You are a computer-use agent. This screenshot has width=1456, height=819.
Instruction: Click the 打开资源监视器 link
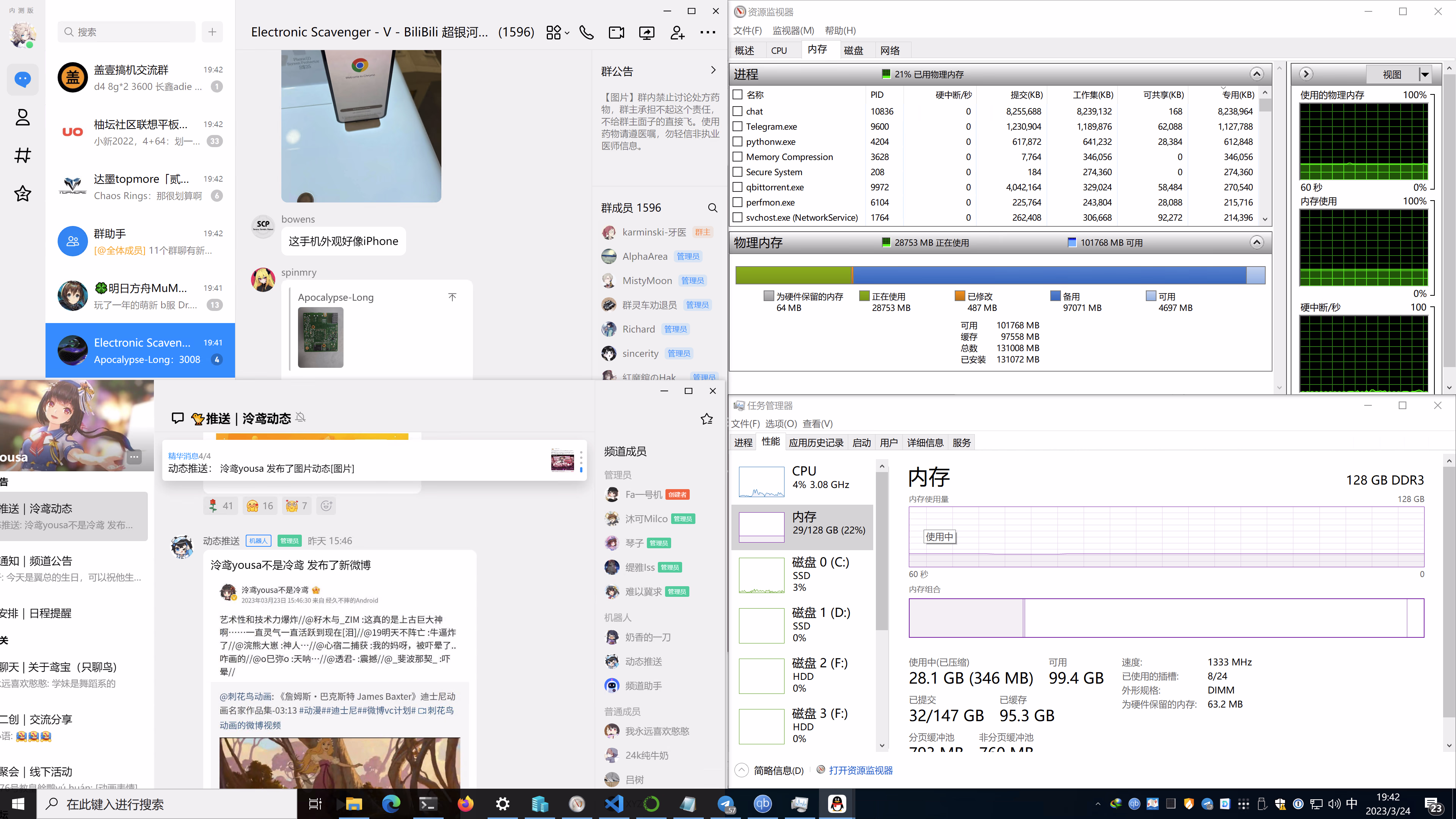click(860, 770)
